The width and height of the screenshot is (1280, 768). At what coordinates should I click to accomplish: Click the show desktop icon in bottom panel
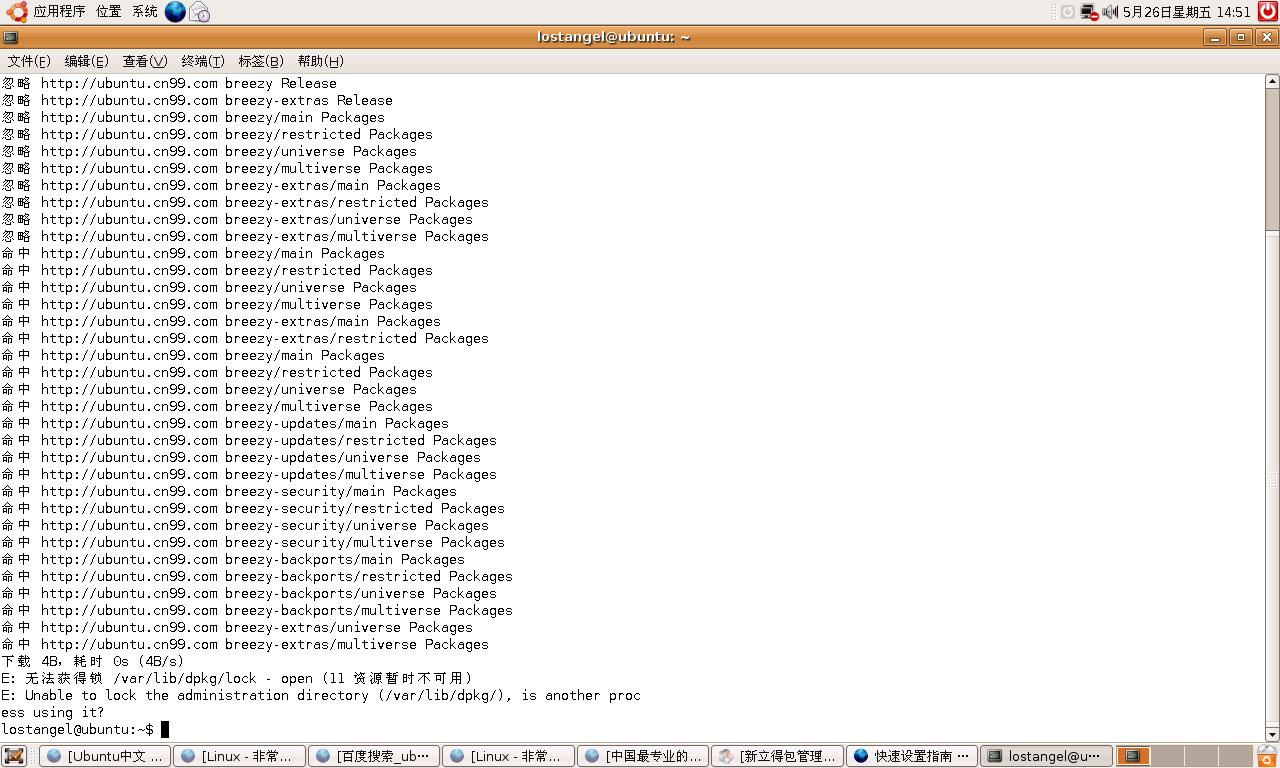tap(13, 756)
